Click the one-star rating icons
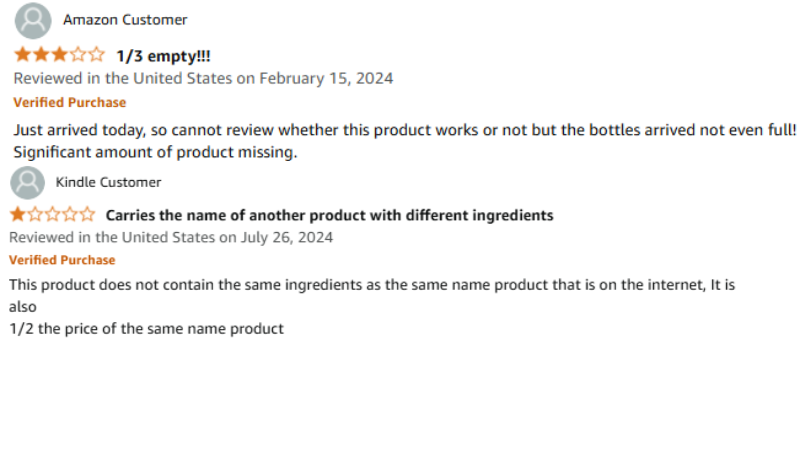Screen dimensions: 800x457 53,214
